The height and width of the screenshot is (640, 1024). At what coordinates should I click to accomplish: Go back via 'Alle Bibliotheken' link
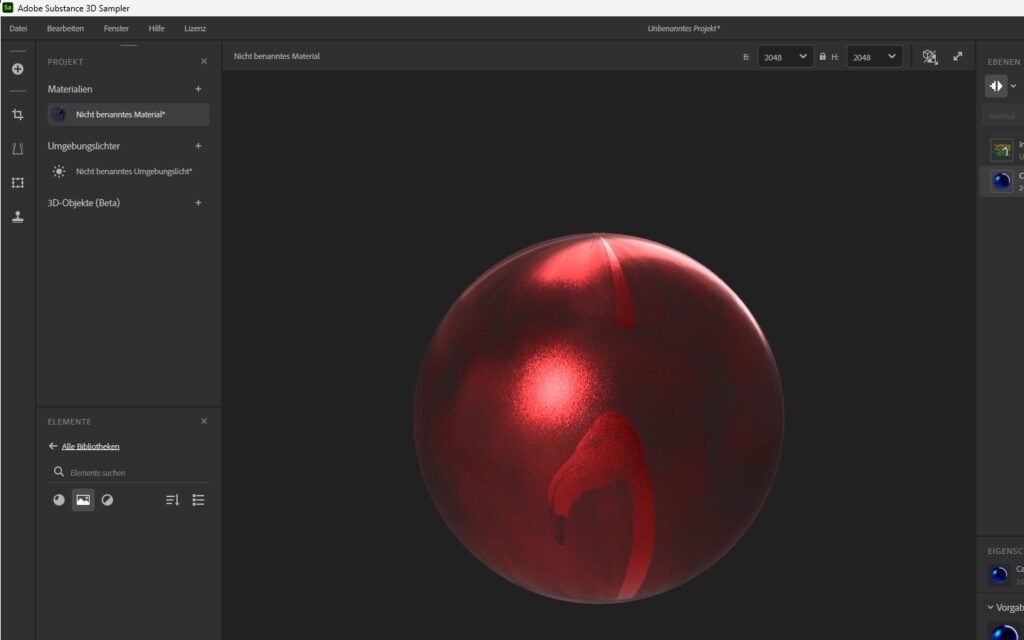(x=91, y=447)
